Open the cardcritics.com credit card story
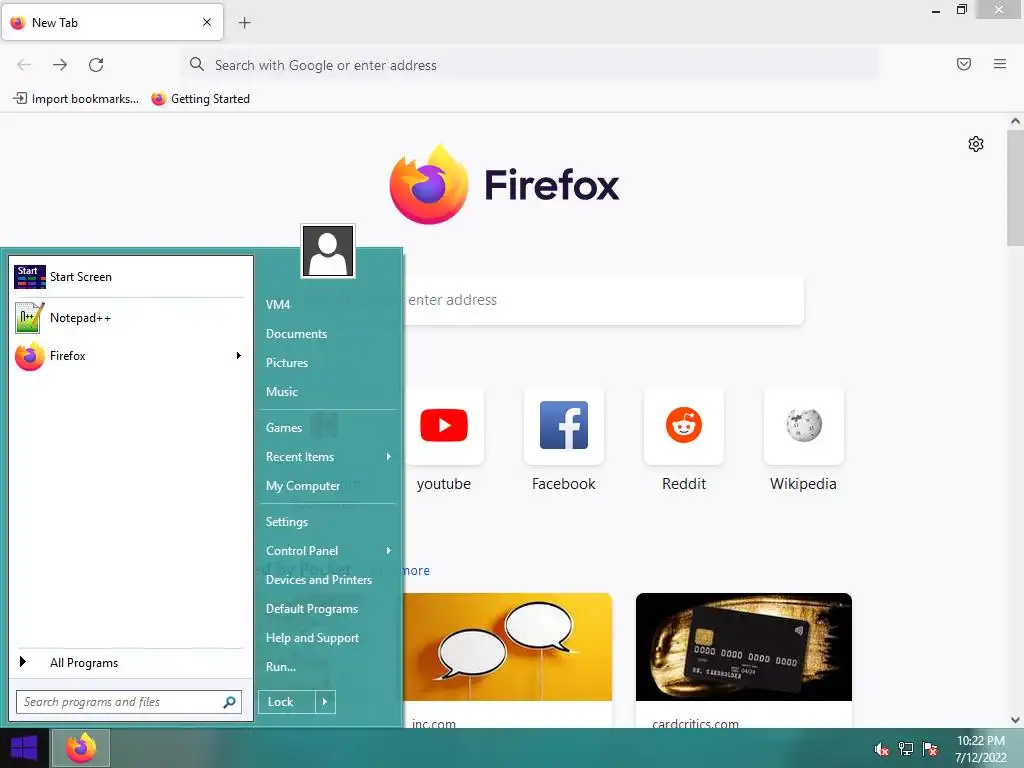Viewport: 1024px width, 768px height. pyautogui.click(x=744, y=660)
